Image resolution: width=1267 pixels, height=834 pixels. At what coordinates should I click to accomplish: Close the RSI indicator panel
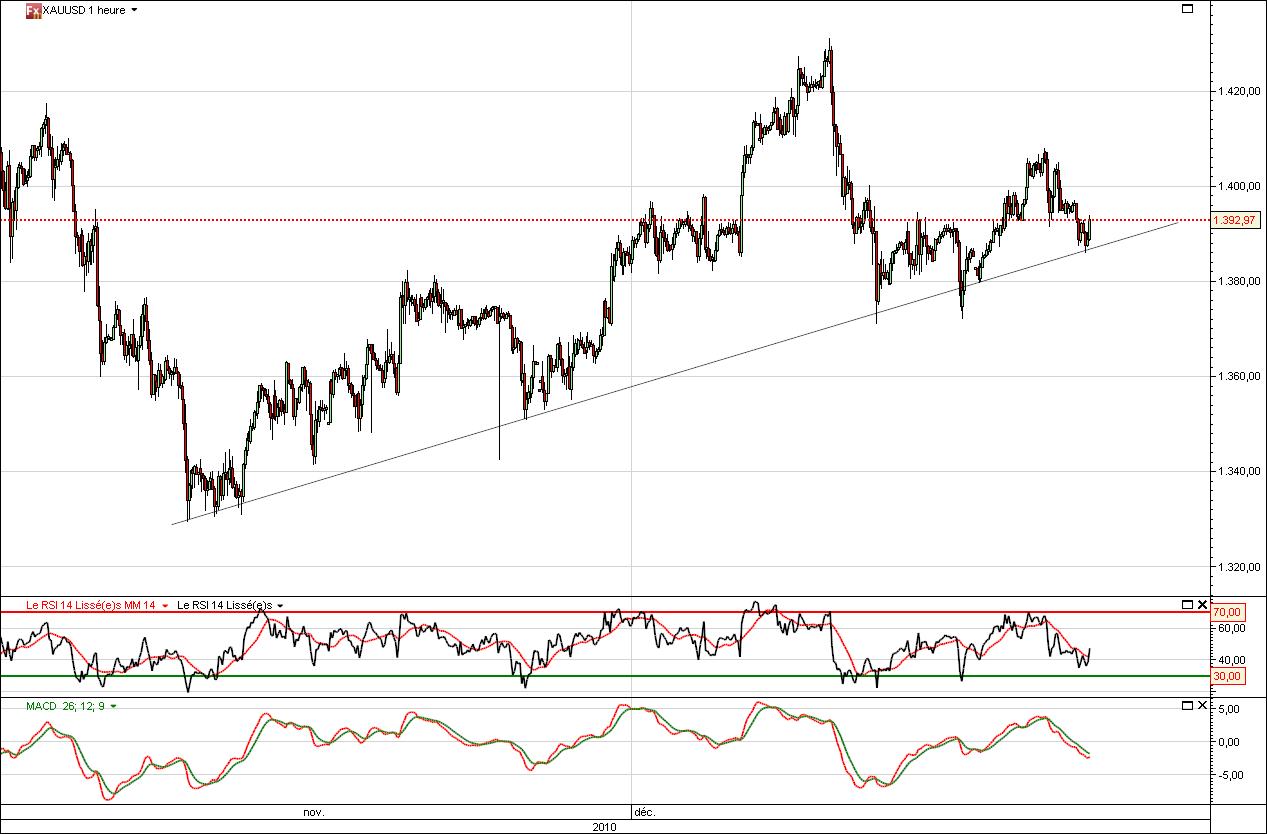[1201, 605]
